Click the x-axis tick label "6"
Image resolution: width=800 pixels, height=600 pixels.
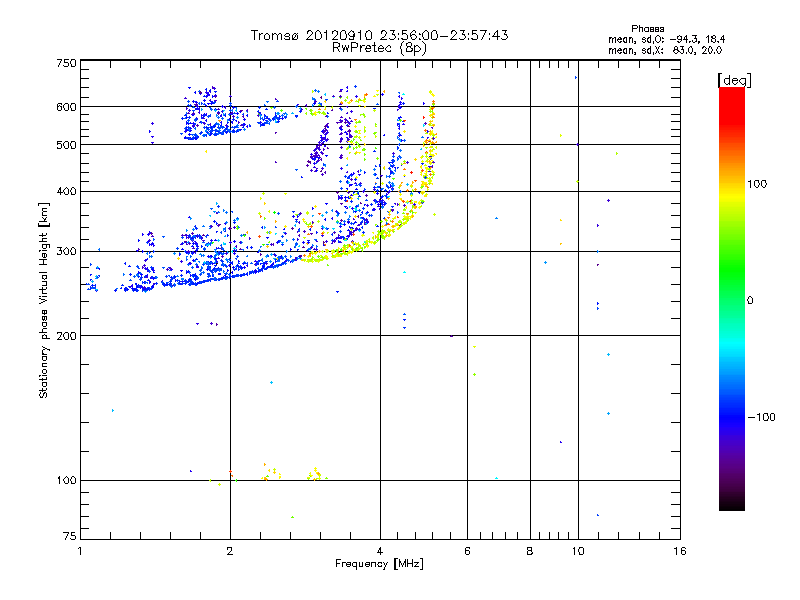point(467,551)
